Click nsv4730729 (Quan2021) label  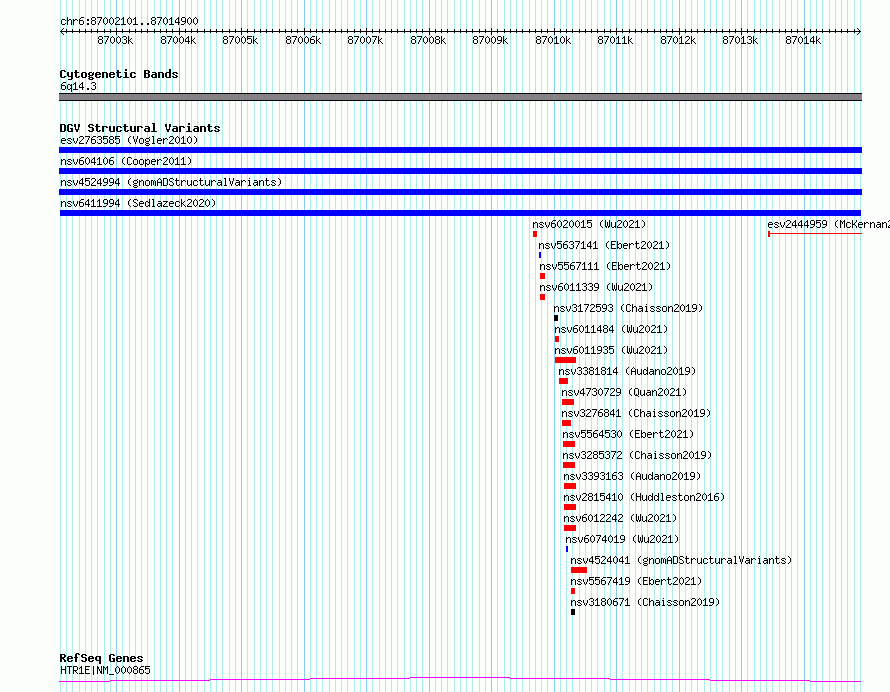tap(624, 392)
